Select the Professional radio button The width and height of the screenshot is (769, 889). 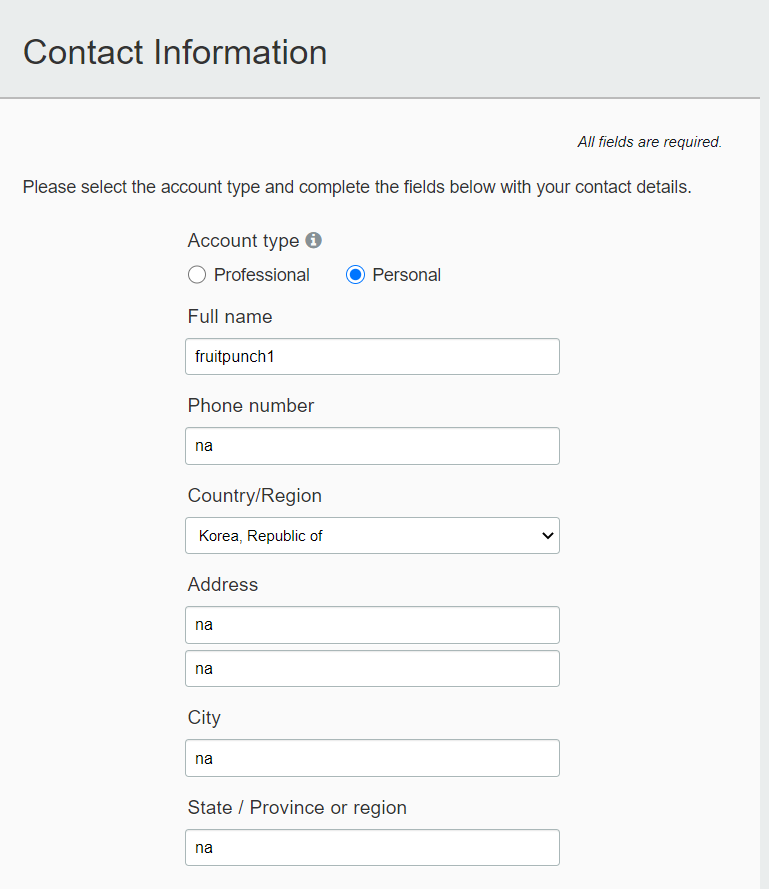point(197,275)
